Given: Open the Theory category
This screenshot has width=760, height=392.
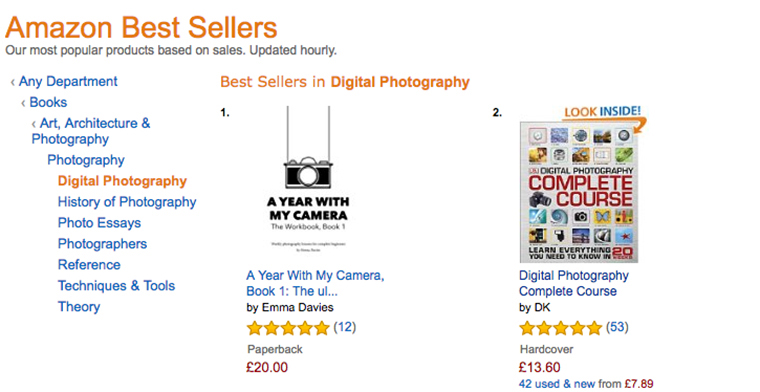Looking at the screenshot, I should (79, 307).
